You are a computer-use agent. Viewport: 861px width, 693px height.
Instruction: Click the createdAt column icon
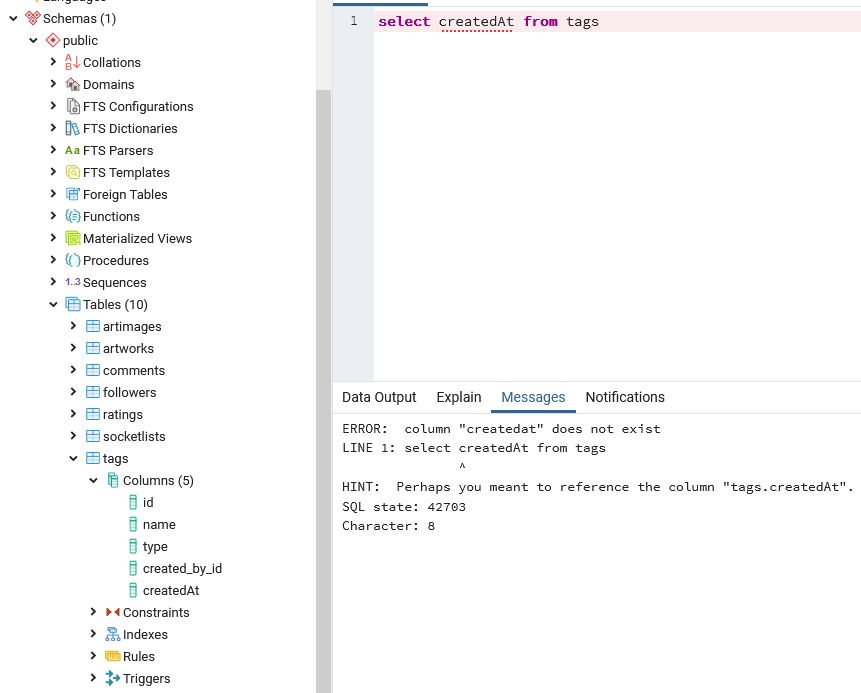click(x=133, y=590)
